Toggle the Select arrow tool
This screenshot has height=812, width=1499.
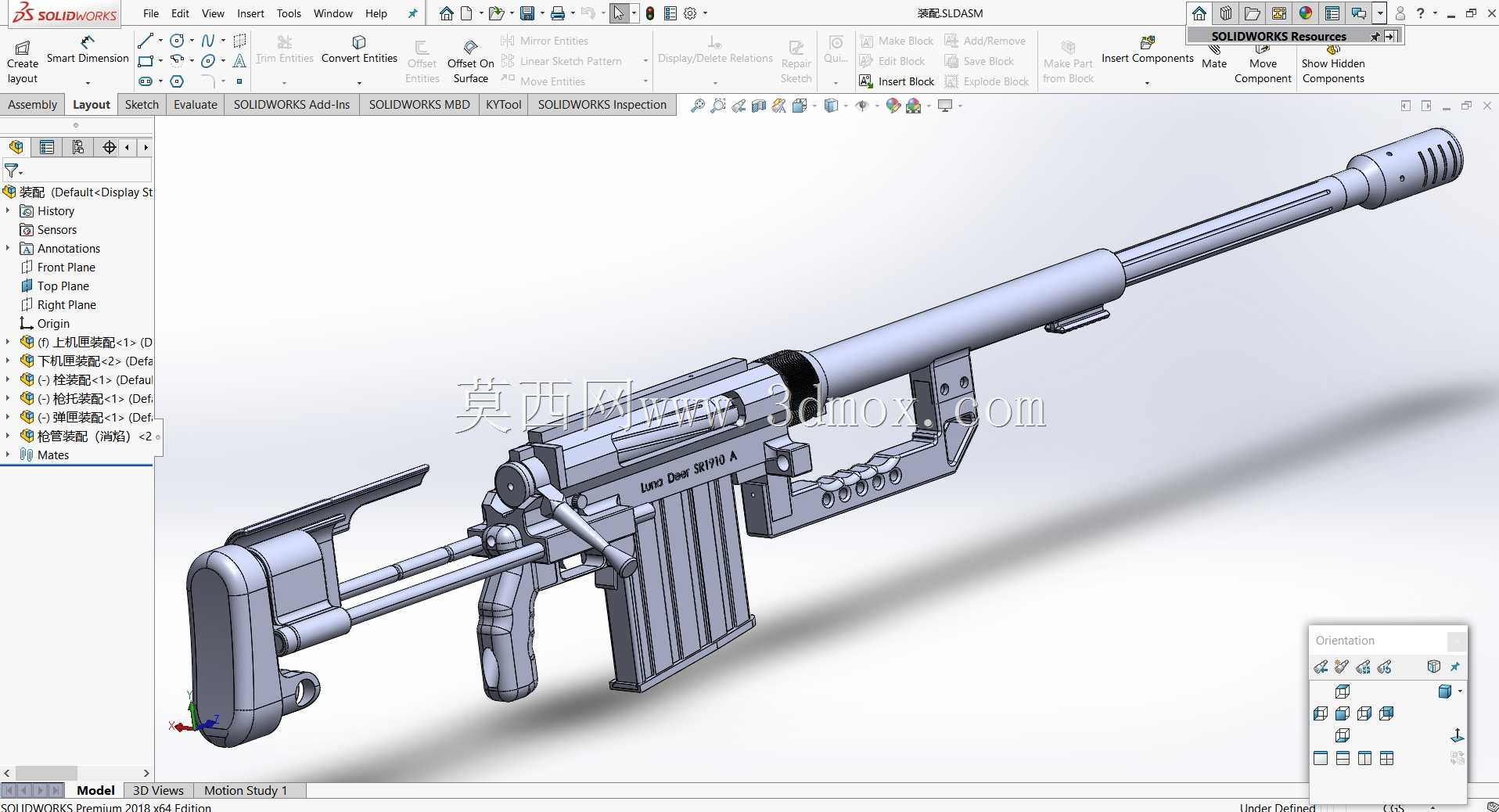point(619,13)
